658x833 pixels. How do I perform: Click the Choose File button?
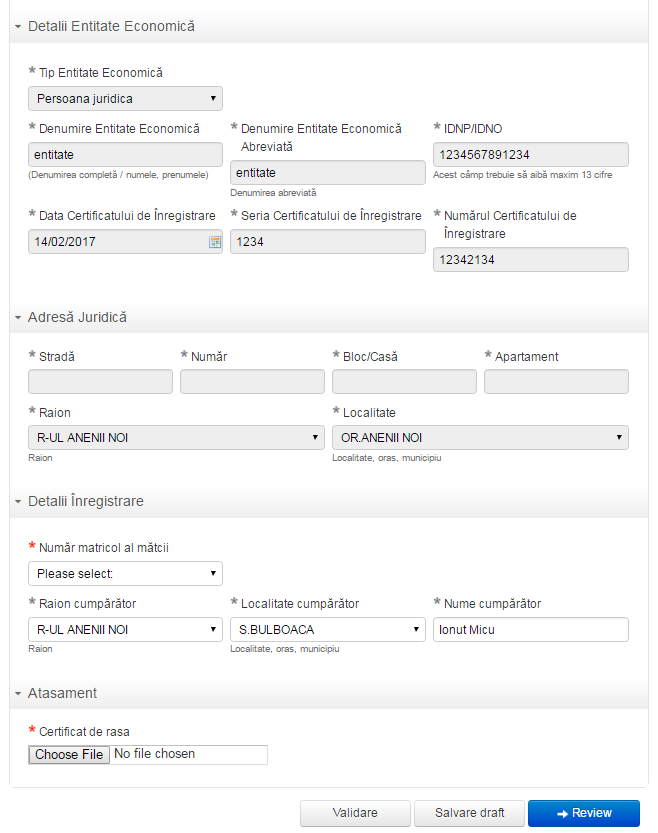(69, 754)
